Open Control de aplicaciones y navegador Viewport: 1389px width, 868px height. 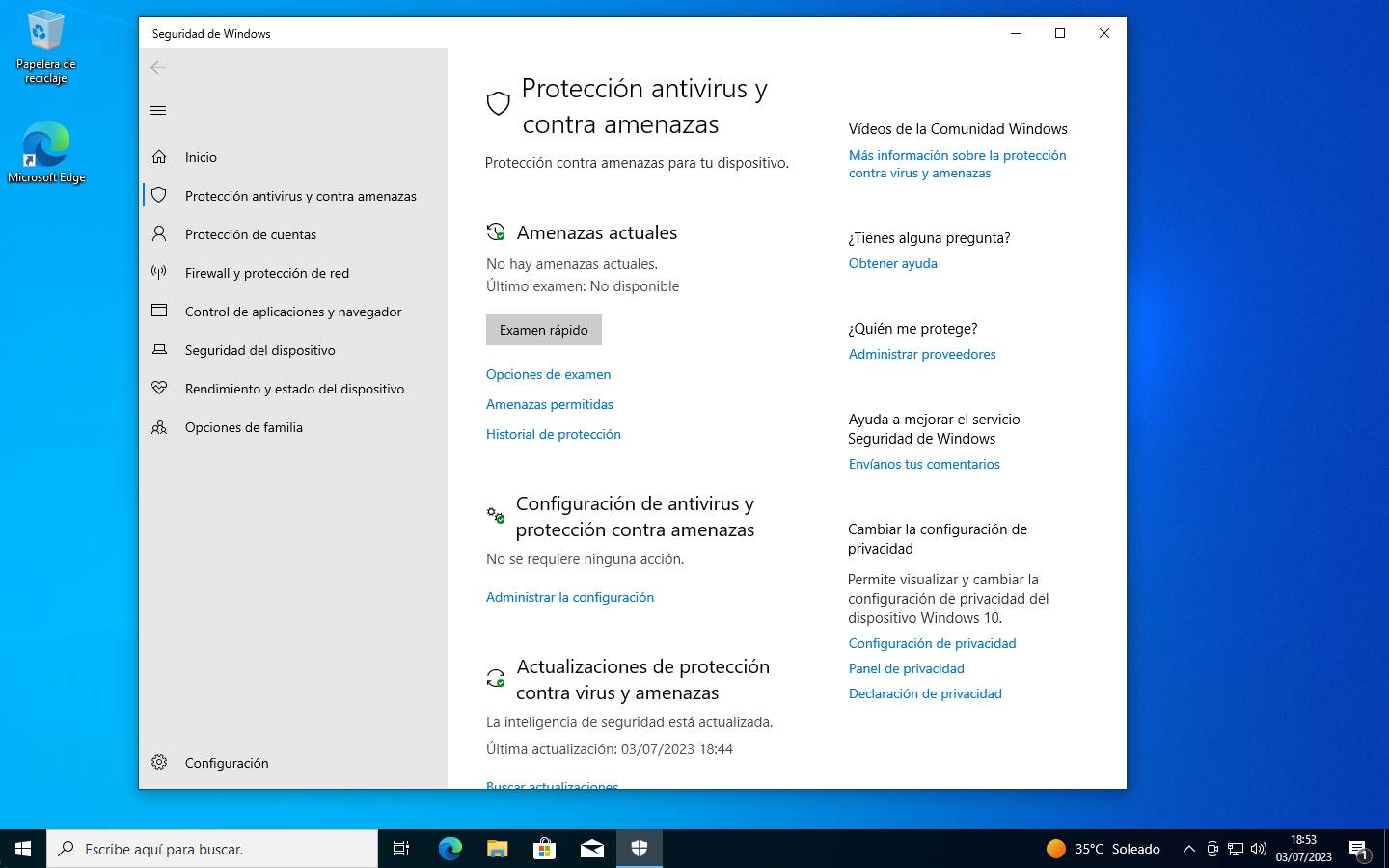tap(292, 312)
